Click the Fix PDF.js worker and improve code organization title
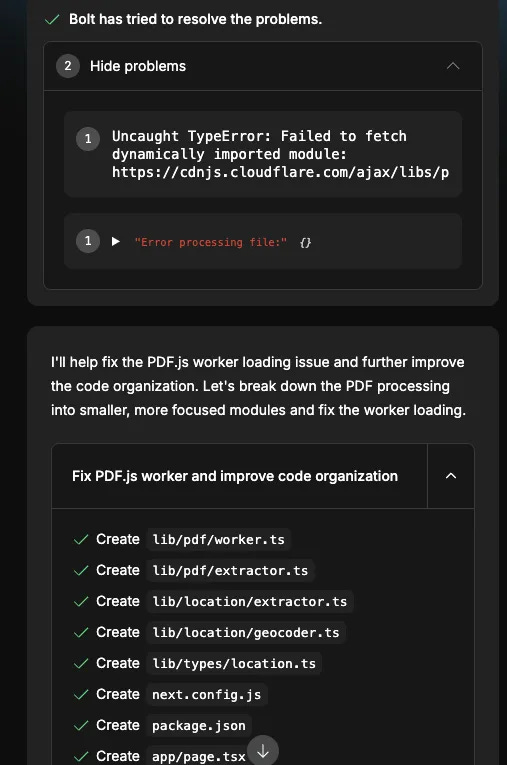 [x=235, y=476]
